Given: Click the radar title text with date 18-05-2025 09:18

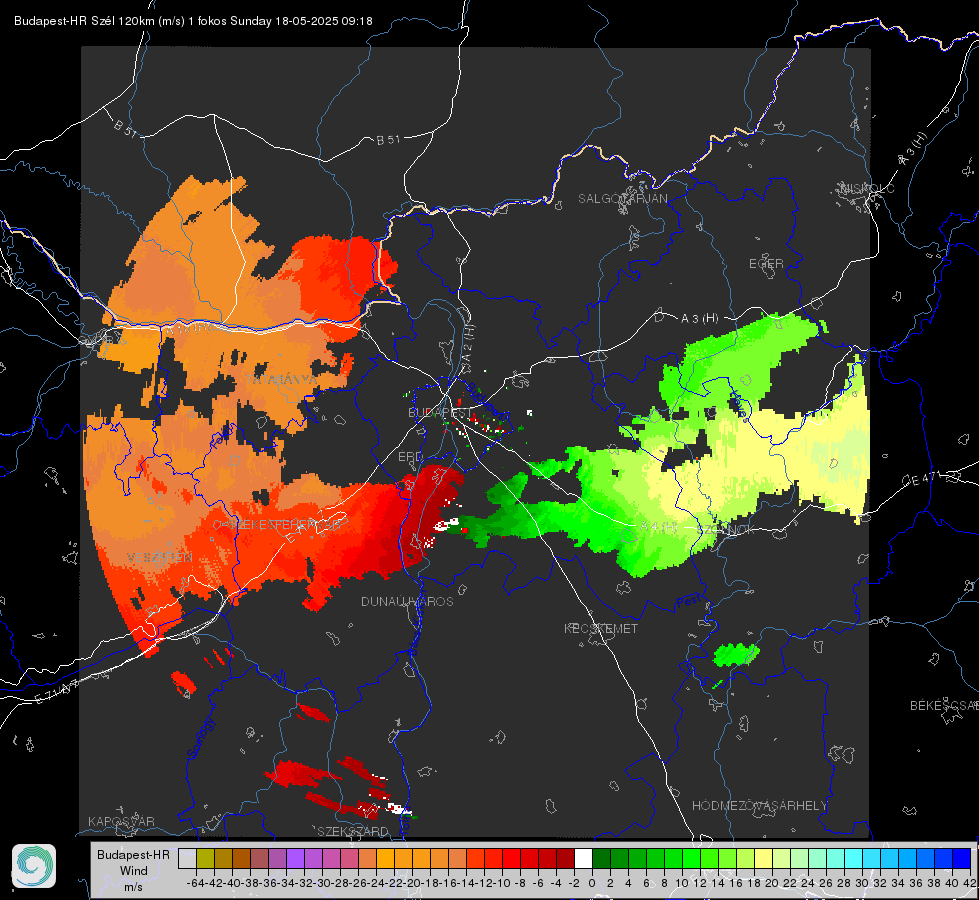Looking at the screenshot, I should pyautogui.click(x=194, y=21).
